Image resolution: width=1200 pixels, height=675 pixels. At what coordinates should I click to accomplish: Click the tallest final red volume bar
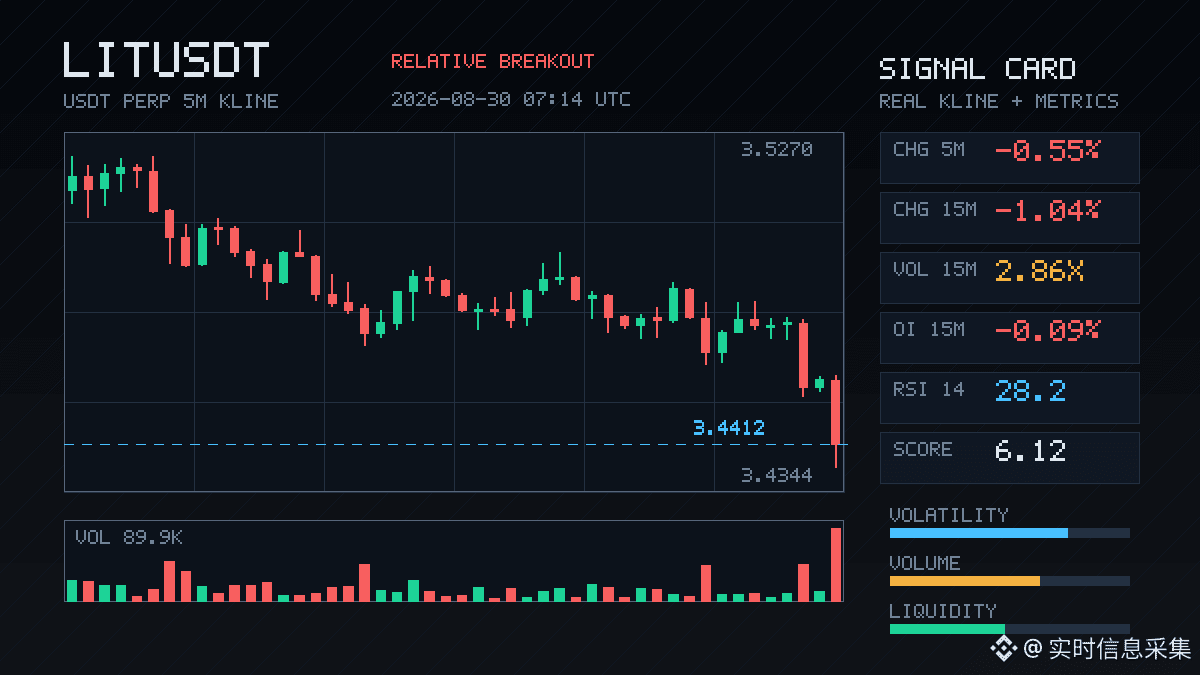tap(836, 564)
